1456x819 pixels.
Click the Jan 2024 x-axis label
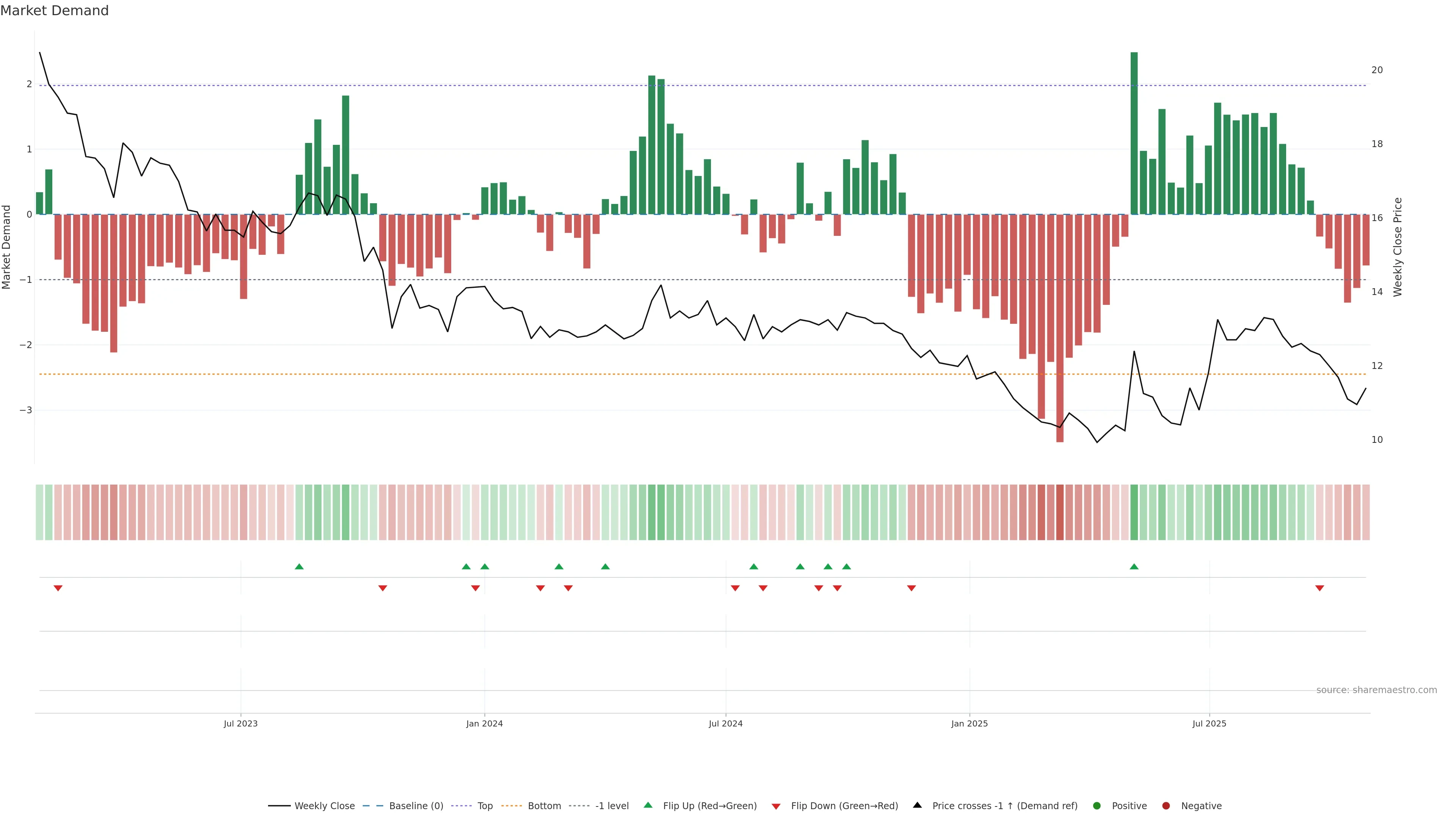[x=485, y=723]
